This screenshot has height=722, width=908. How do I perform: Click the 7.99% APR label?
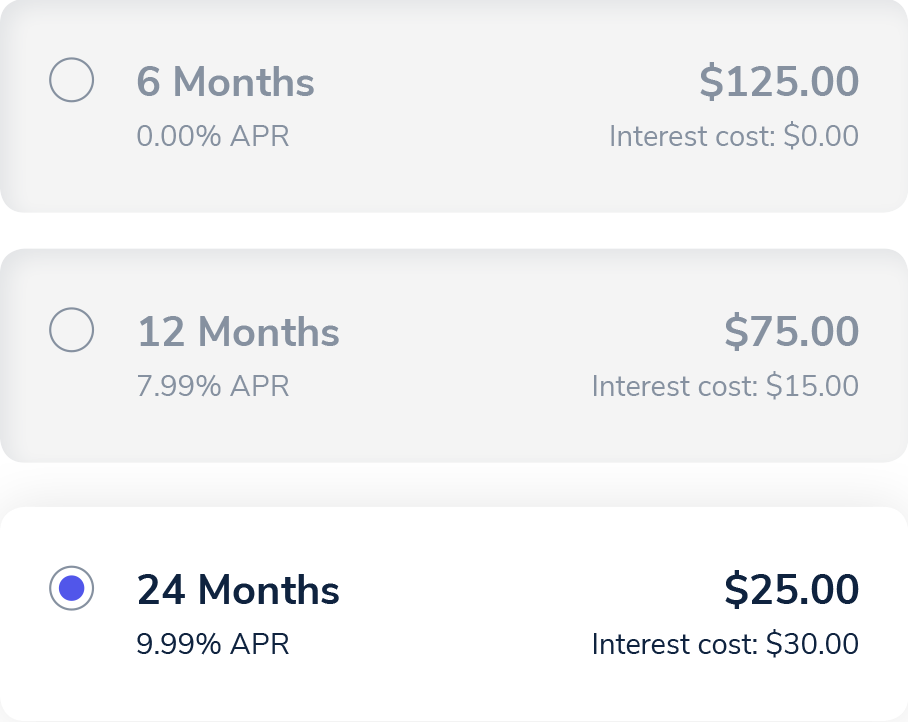[x=213, y=386]
